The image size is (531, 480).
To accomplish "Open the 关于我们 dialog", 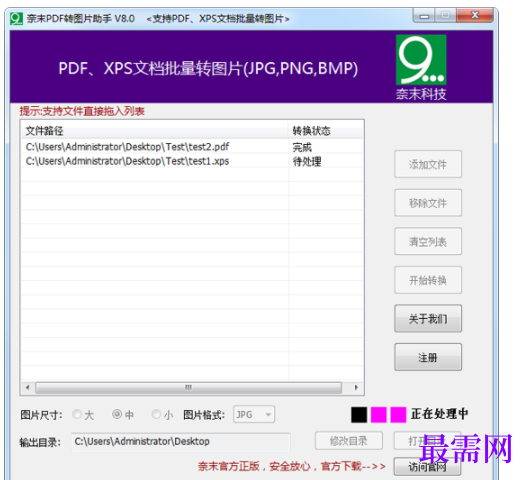I will (x=428, y=319).
